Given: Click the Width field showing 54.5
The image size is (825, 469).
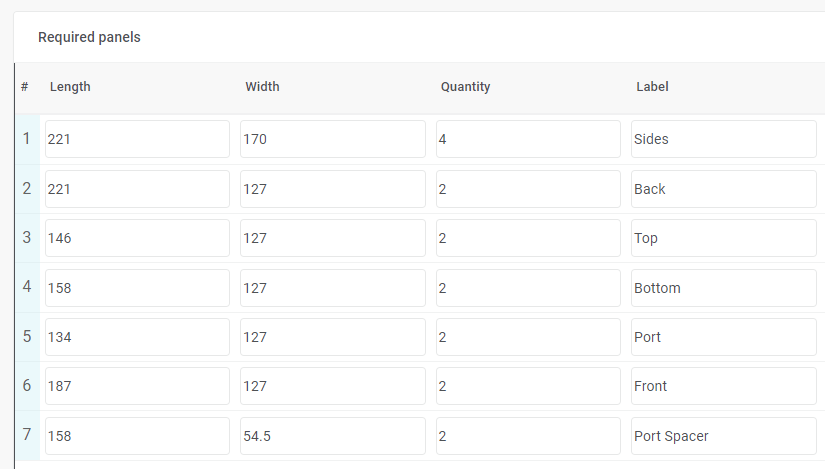Looking at the screenshot, I should point(333,436).
